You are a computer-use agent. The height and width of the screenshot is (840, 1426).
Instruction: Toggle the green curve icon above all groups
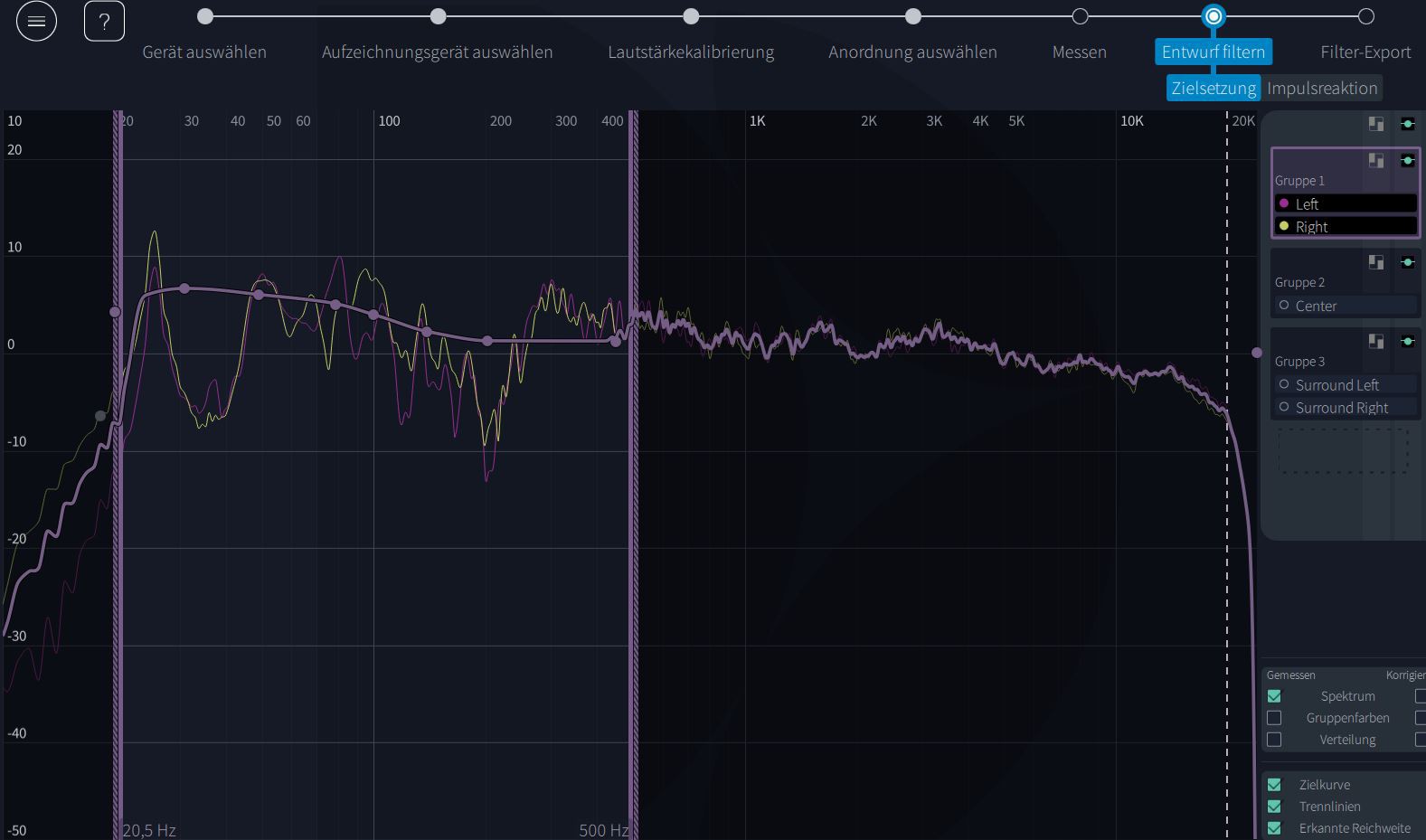pos(1408,124)
